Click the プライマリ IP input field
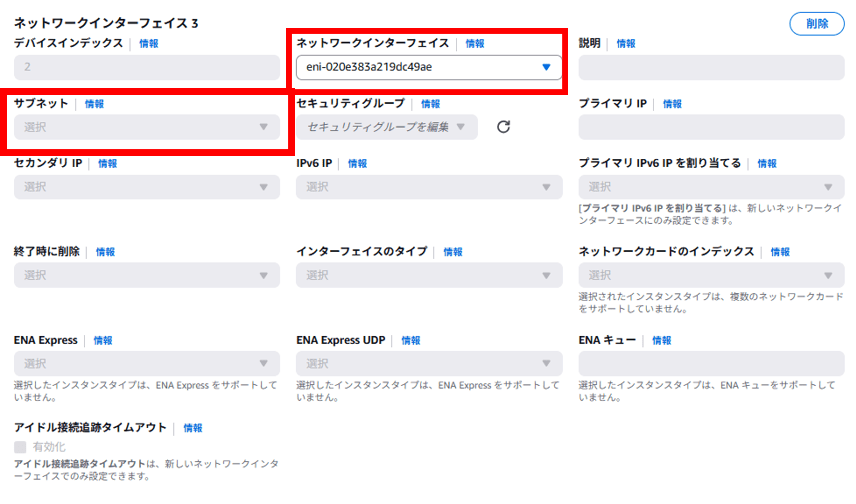This screenshot has width=856, height=504. click(x=711, y=127)
